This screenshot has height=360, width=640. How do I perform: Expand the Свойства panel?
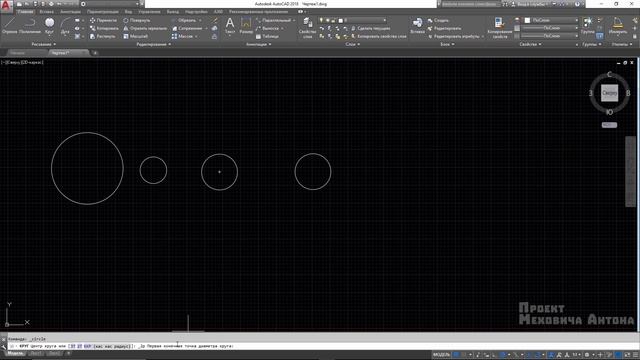531,44
